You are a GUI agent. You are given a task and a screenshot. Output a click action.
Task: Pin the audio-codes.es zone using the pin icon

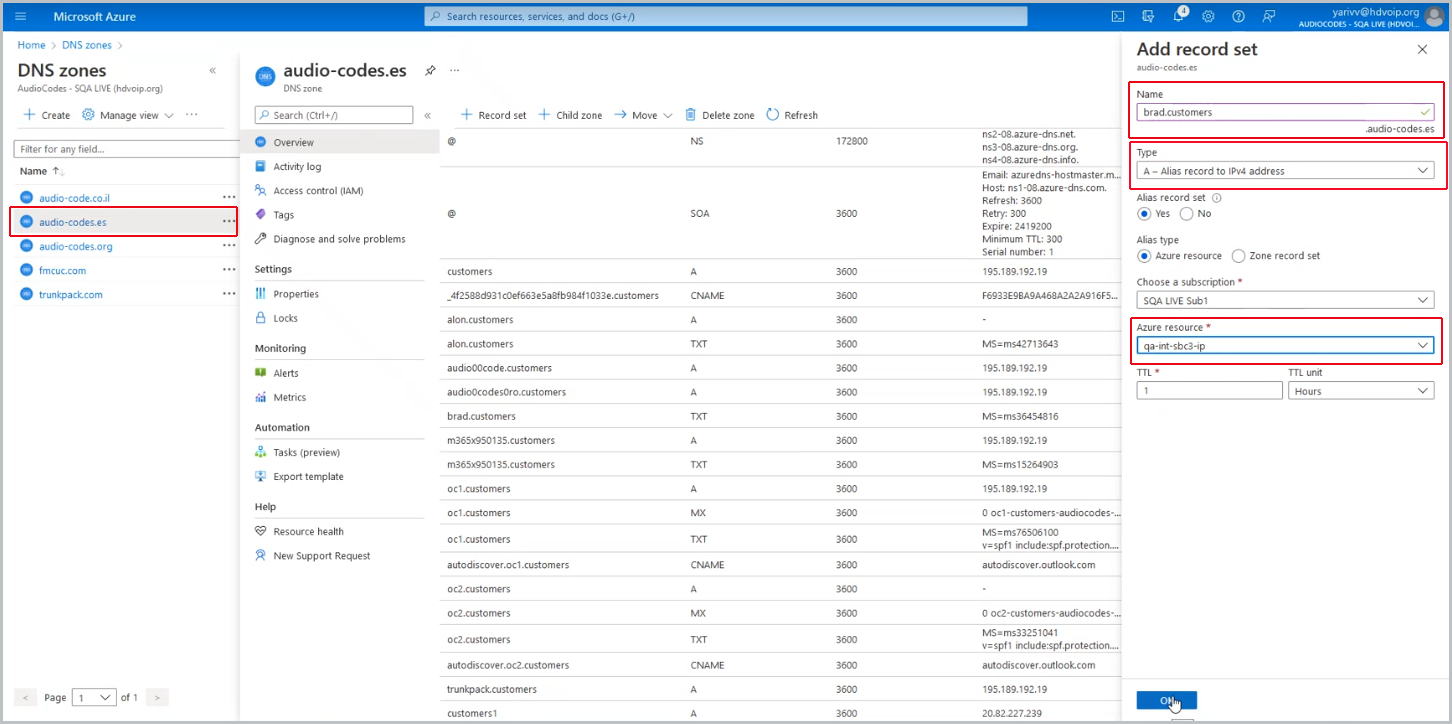pos(430,70)
